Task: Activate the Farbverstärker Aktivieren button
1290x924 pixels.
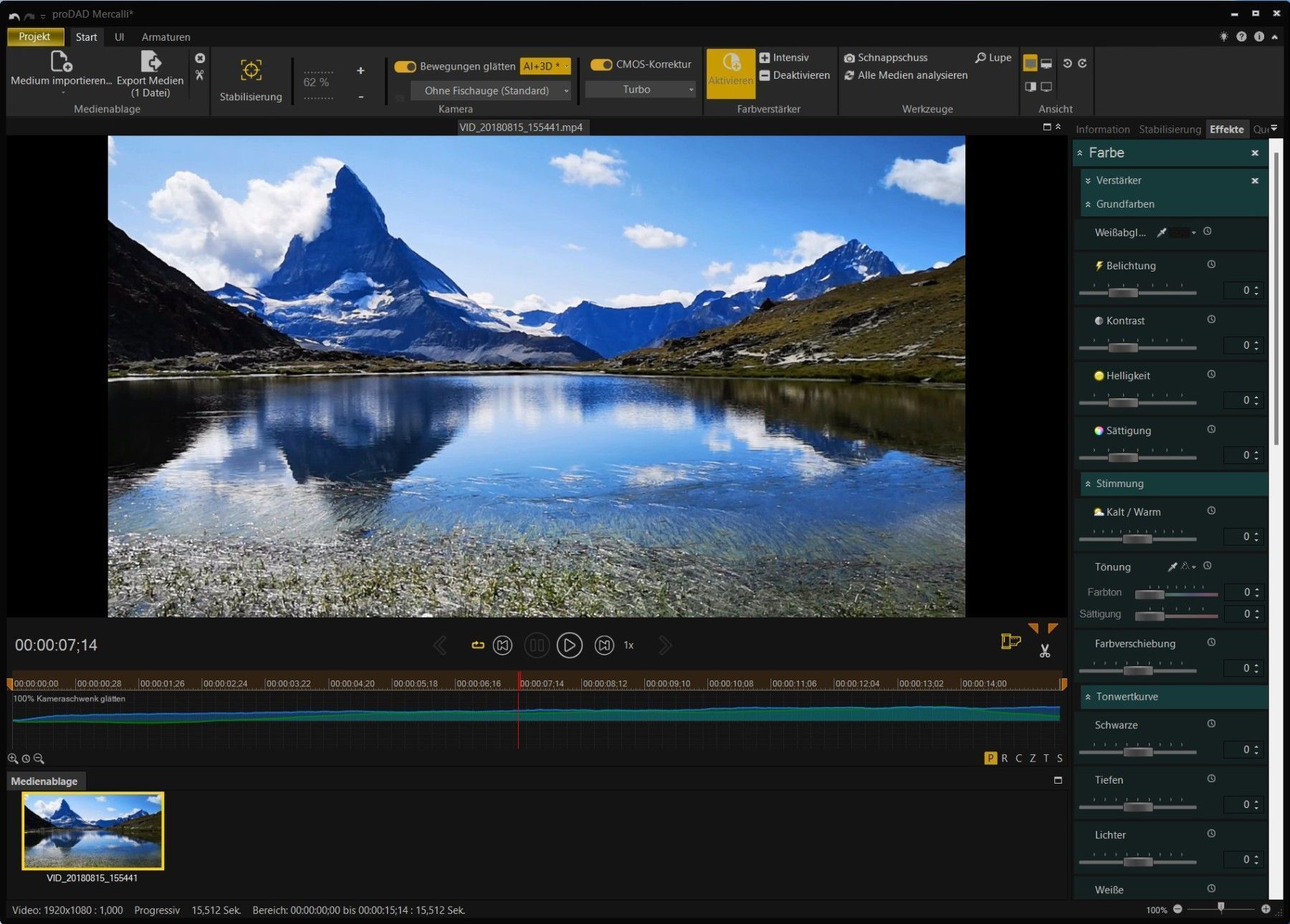Action: [x=730, y=70]
